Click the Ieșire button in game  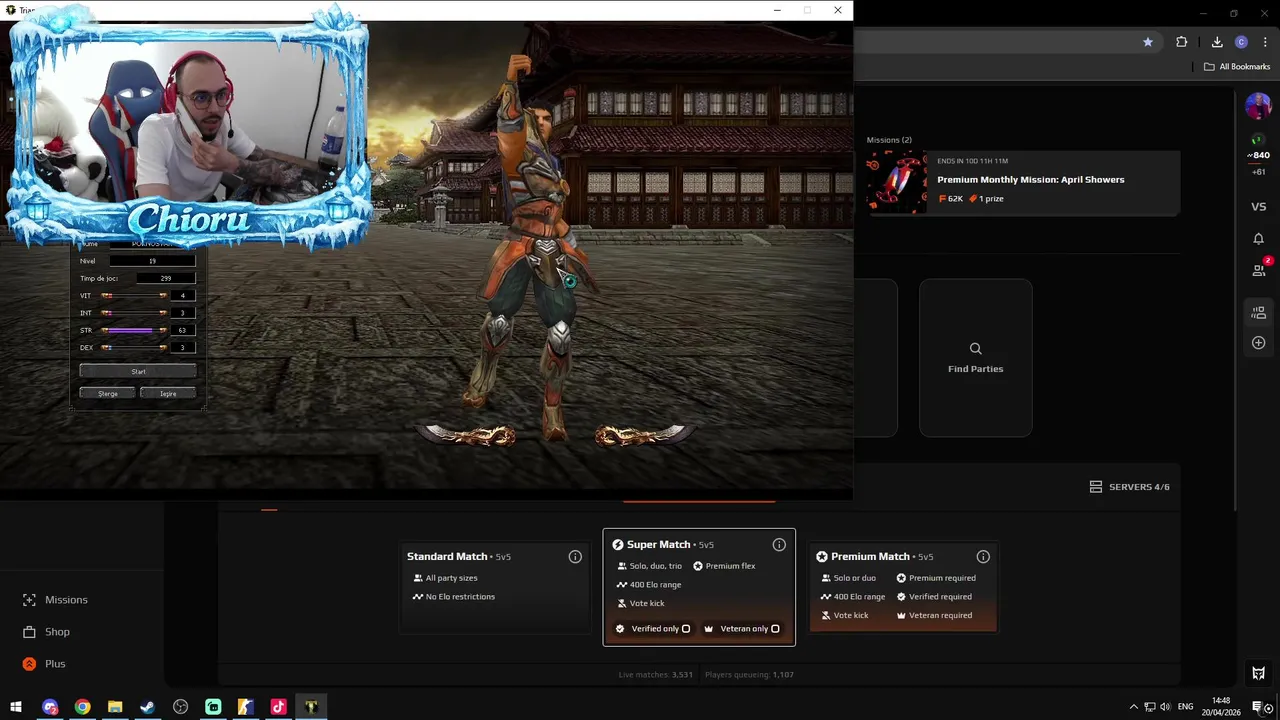(168, 393)
